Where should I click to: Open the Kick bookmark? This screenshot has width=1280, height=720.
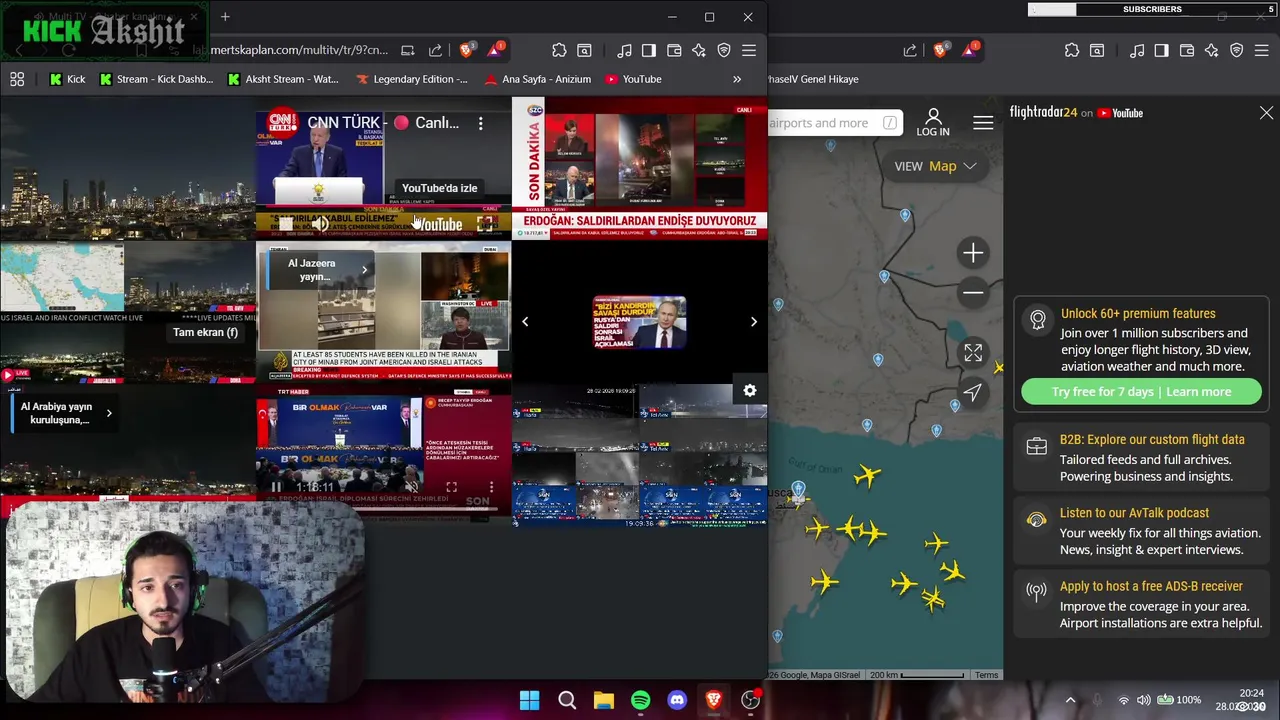(67, 79)
